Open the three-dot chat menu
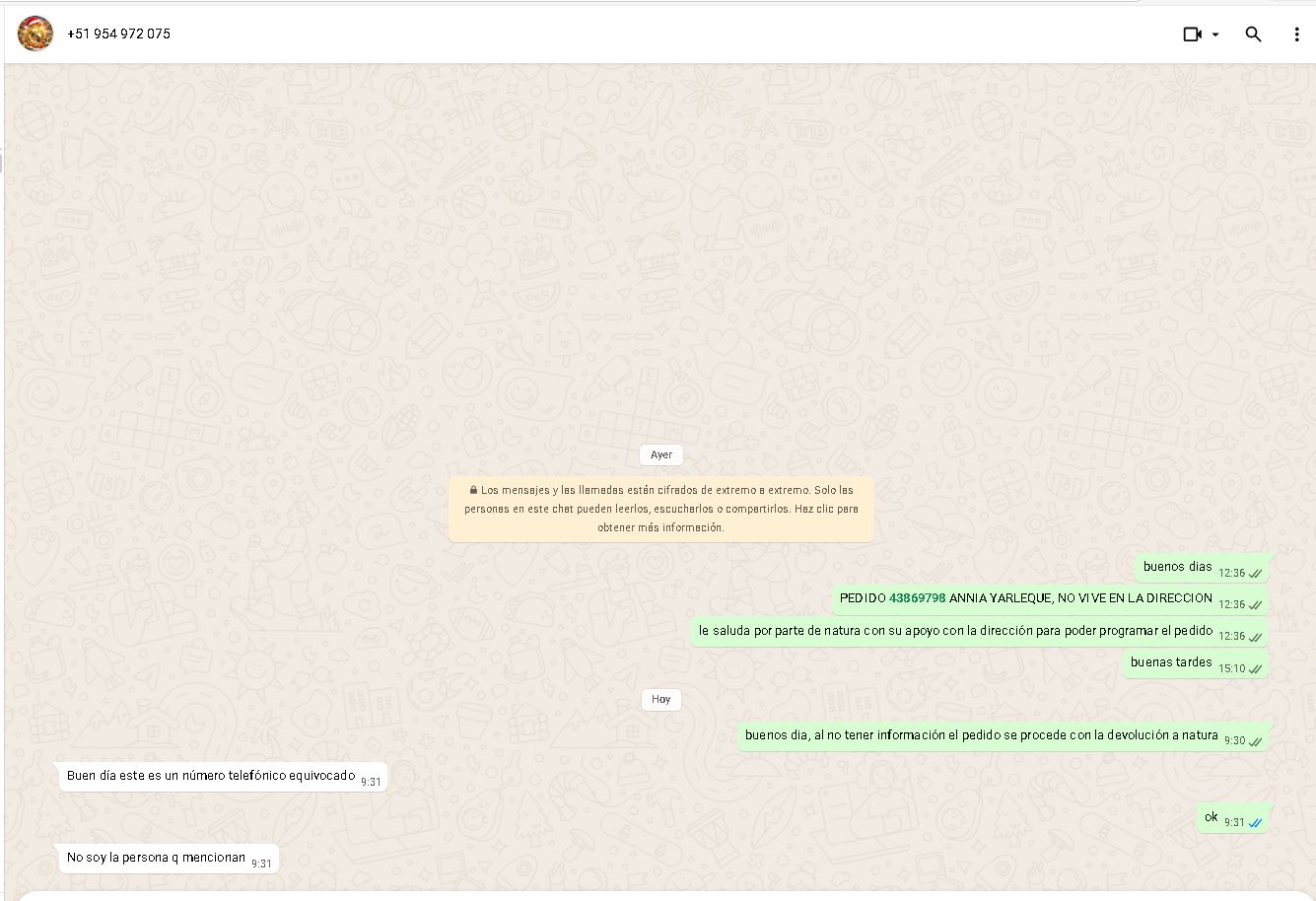 pyautogui.click(x=1296, y=35)
